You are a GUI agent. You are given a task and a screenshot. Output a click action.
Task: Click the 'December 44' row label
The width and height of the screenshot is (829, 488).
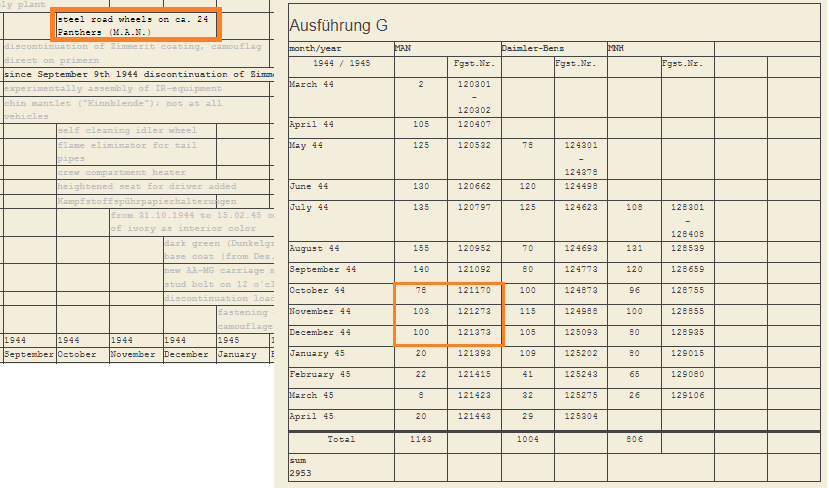[x=320, y=333]
